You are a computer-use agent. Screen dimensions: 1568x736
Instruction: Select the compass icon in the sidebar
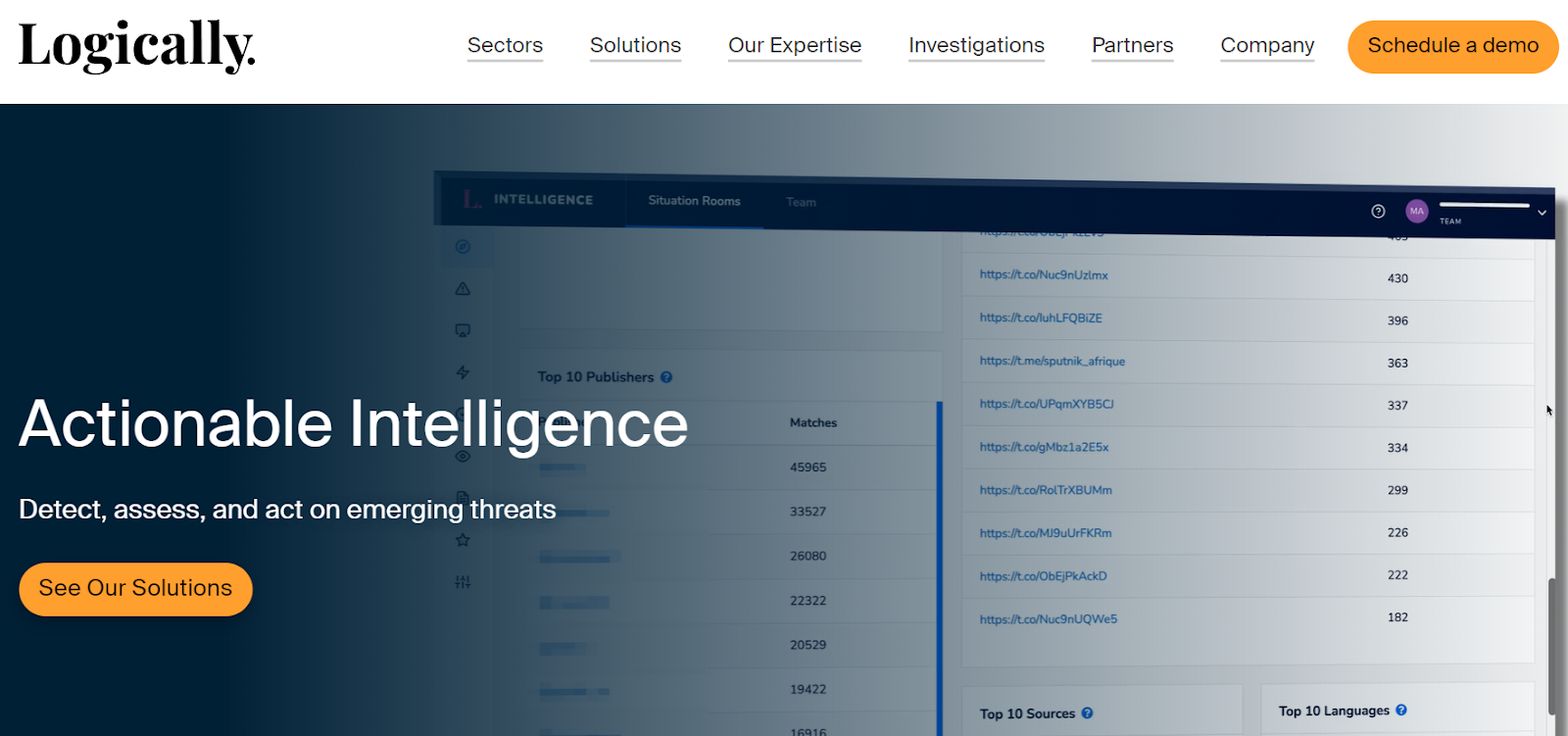pos(463,247)
